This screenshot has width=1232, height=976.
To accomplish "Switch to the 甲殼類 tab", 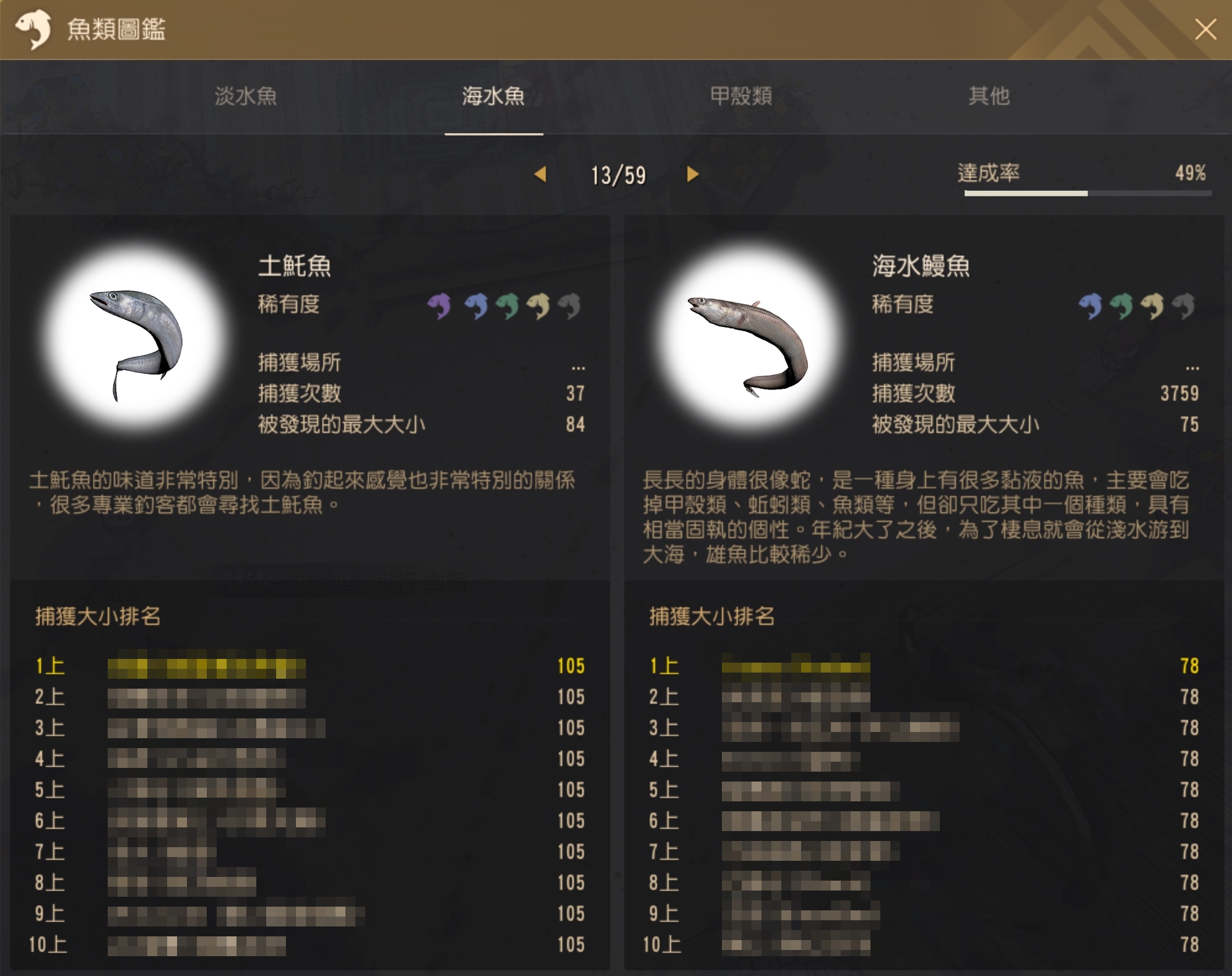I will (x=741, y=97).
